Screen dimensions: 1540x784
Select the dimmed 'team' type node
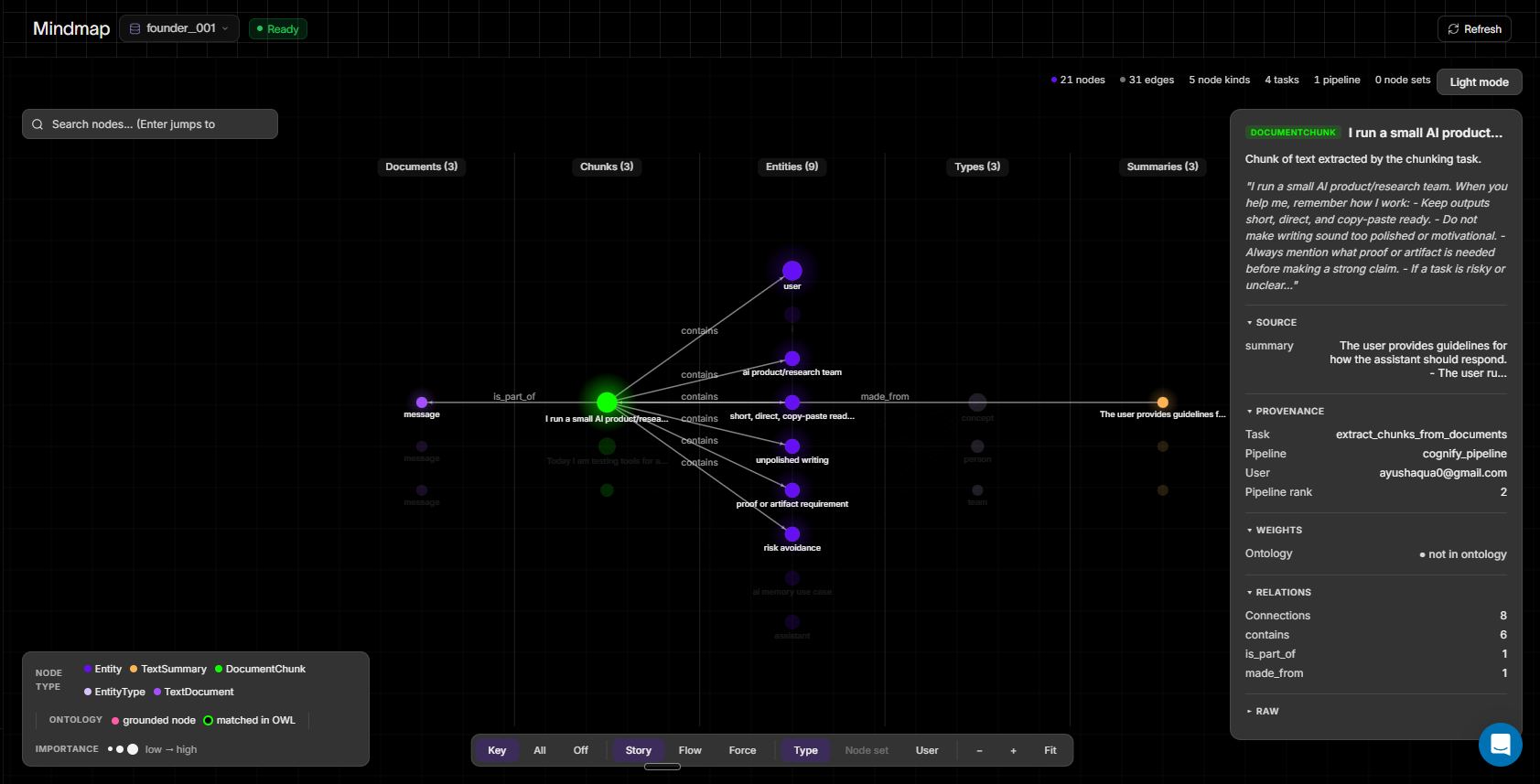pyautogui.click(x=977, y=490)
